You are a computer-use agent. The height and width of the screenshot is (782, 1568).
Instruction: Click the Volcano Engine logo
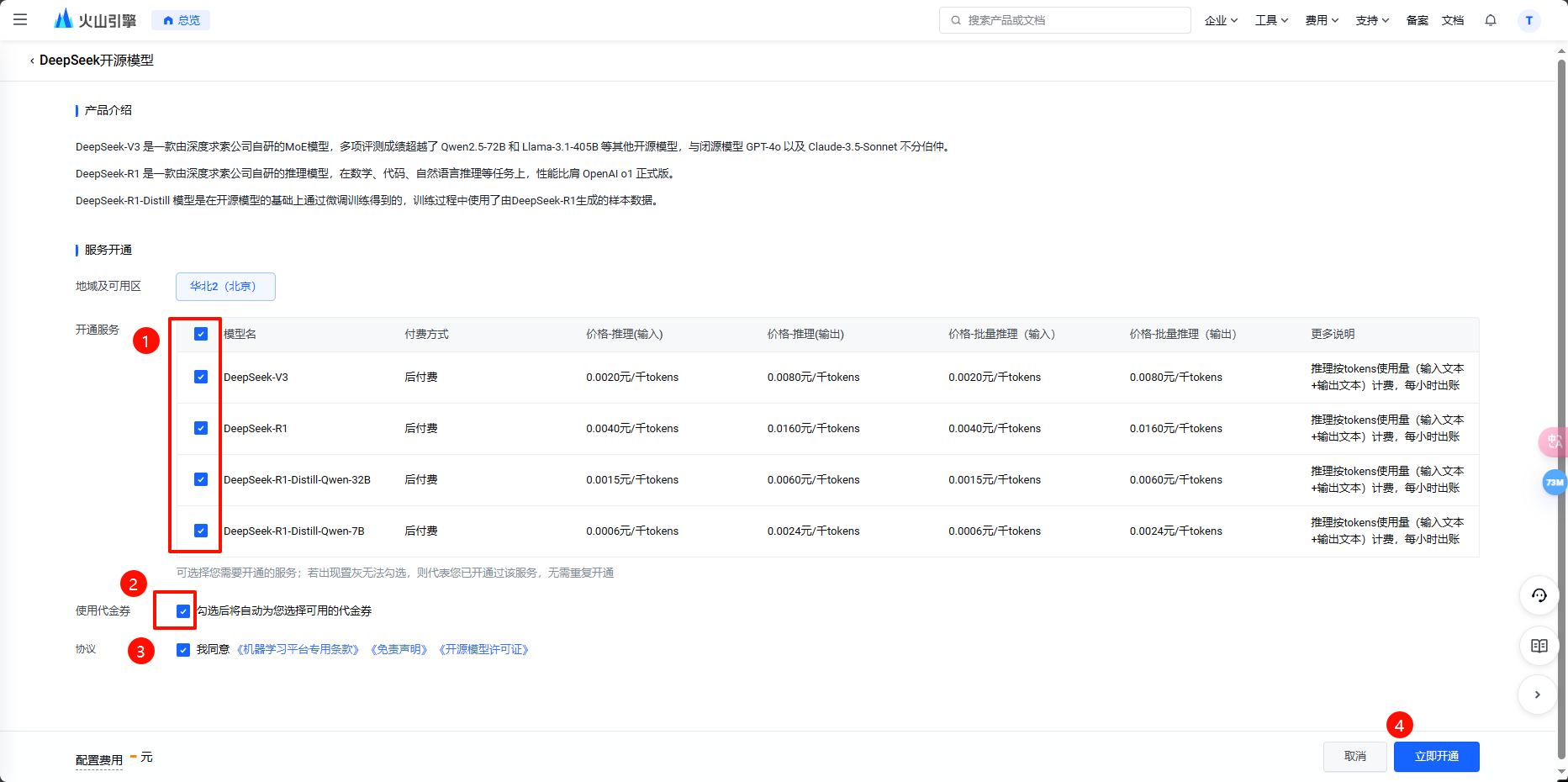pos(95,19)
